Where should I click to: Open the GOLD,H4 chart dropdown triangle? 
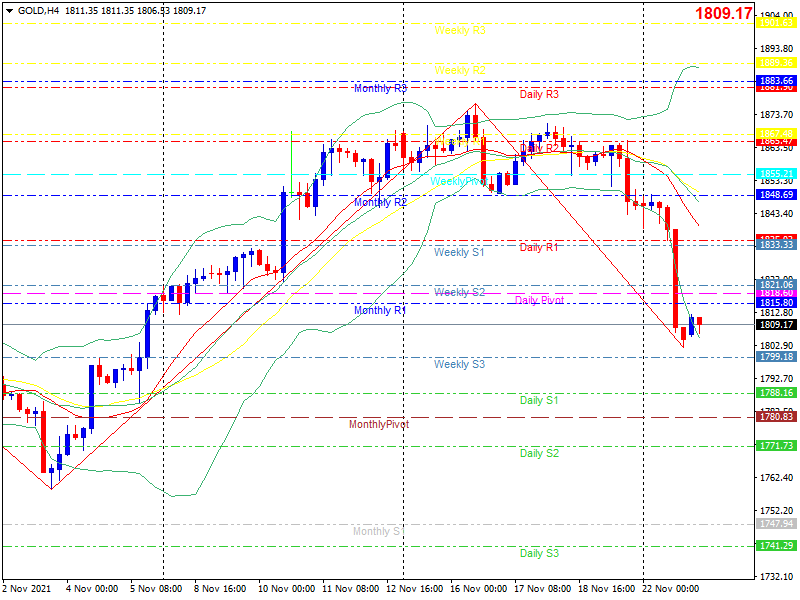[9, 11]
